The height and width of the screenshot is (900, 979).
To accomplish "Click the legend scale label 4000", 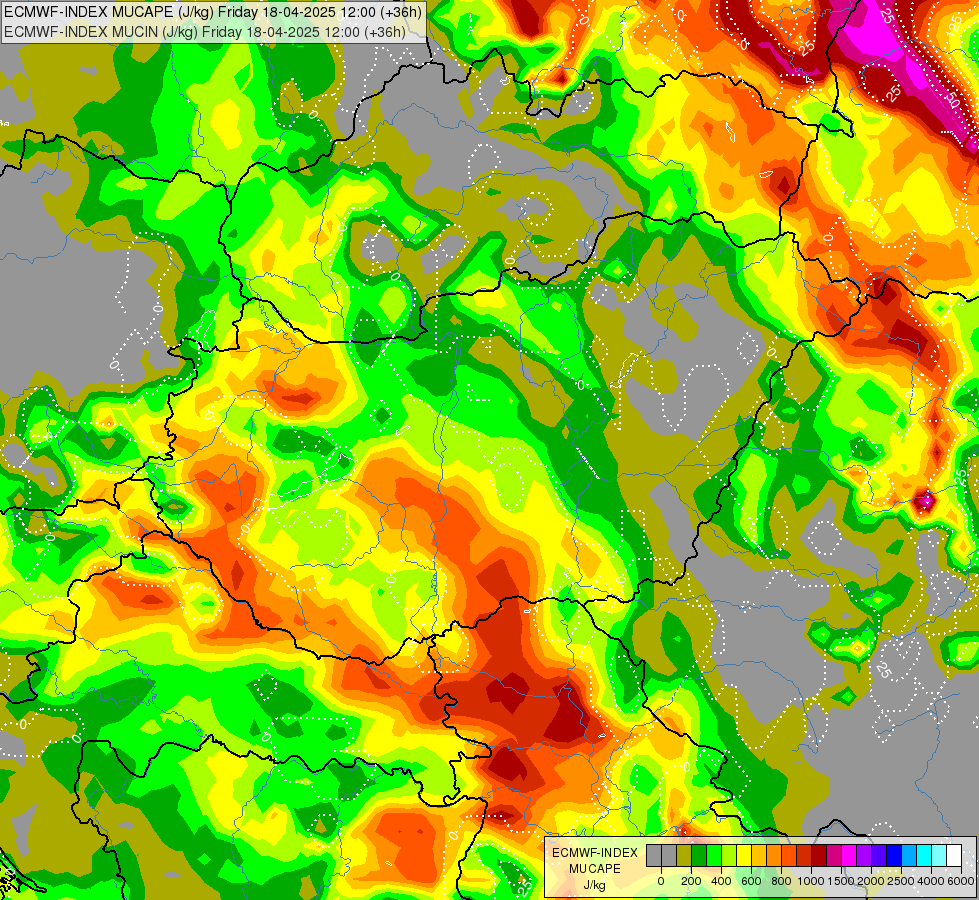I will coord(931,881).
